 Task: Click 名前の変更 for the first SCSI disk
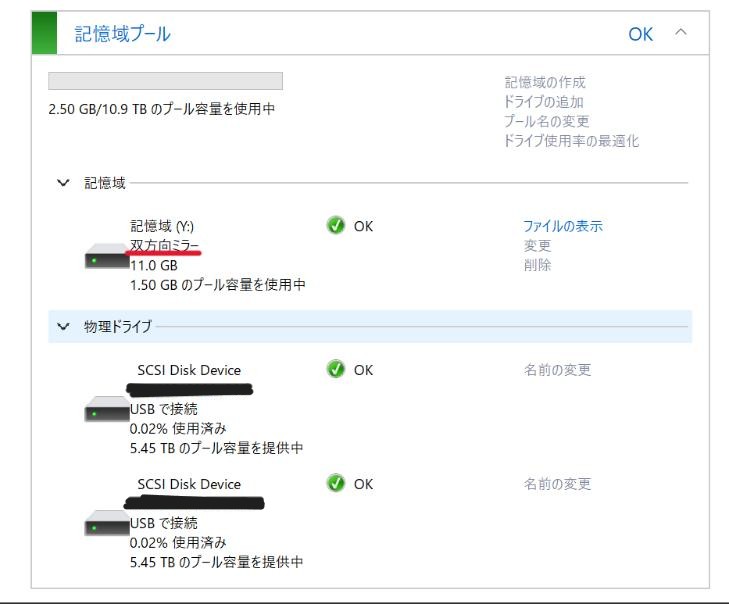tap(557, 370)
